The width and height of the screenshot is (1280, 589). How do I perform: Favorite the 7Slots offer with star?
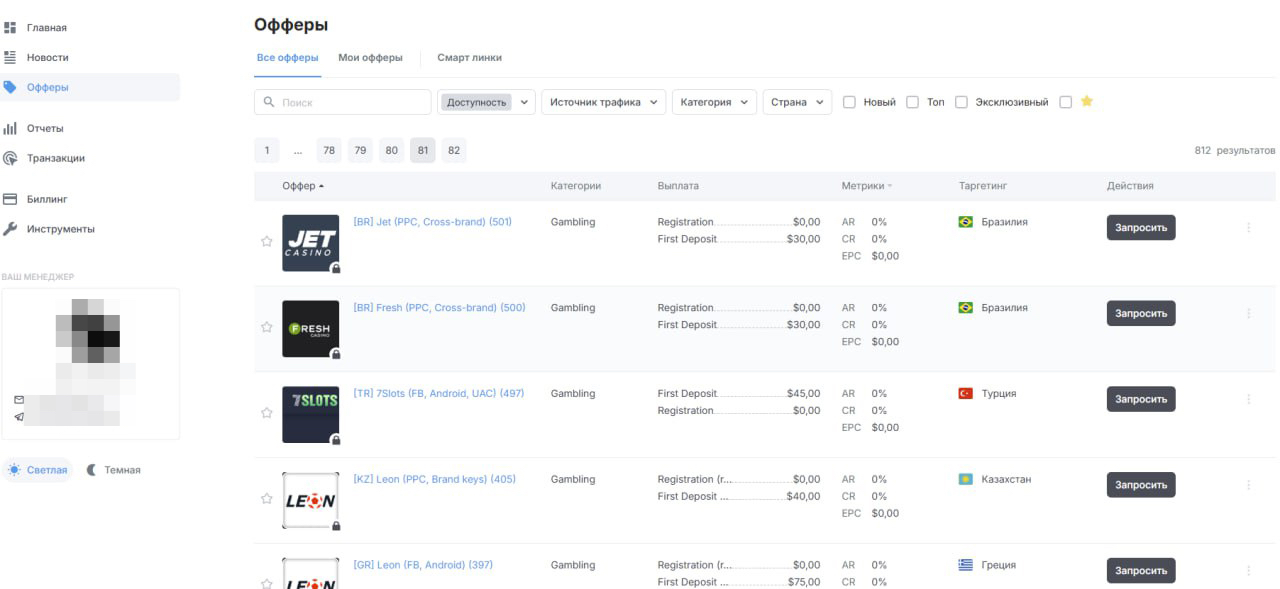266,412
